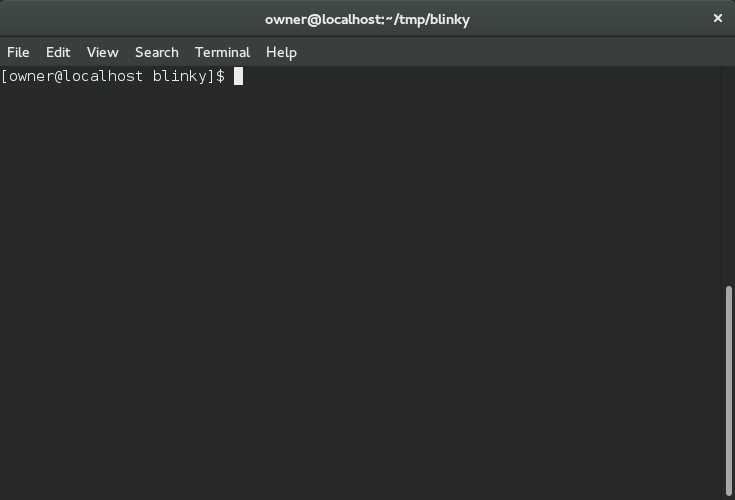Click the opening bracket of the prompt
735x500 pixels.
click(5, 76)
